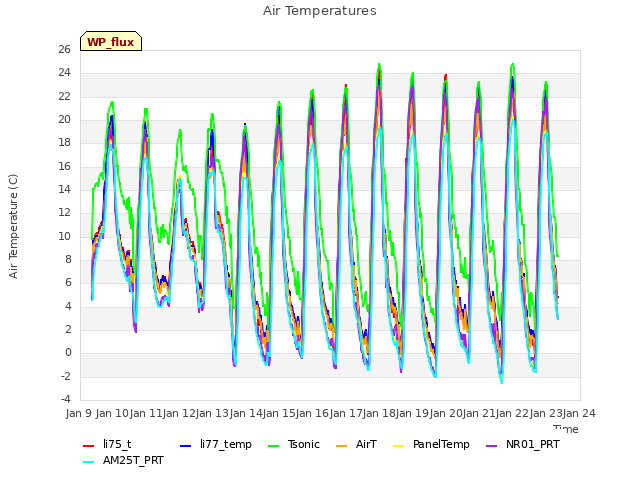Click the Jan 22 x-axis tick label
Screen dimensions: 640x480
(512, 413)
